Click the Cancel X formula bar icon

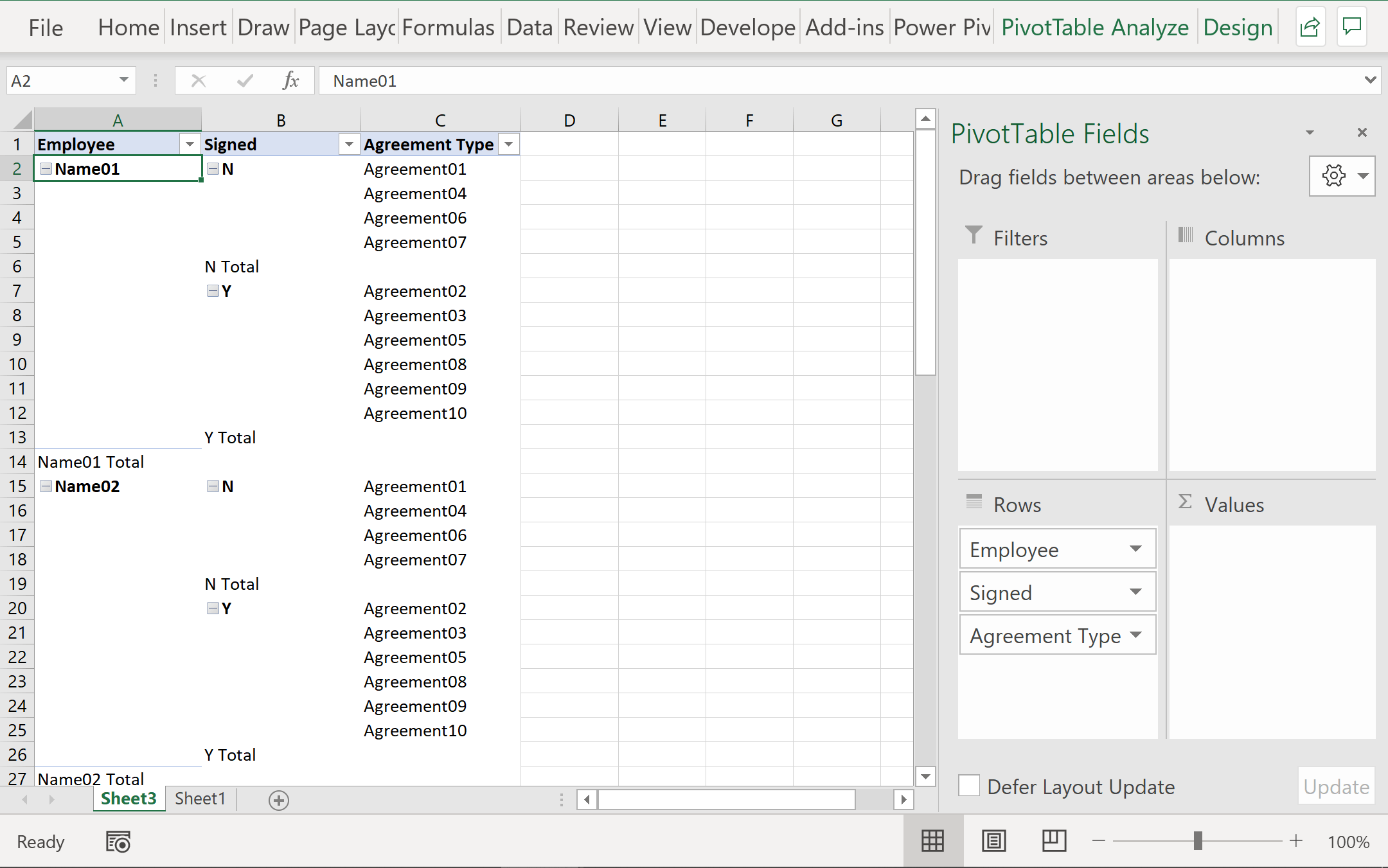point(199,80)
